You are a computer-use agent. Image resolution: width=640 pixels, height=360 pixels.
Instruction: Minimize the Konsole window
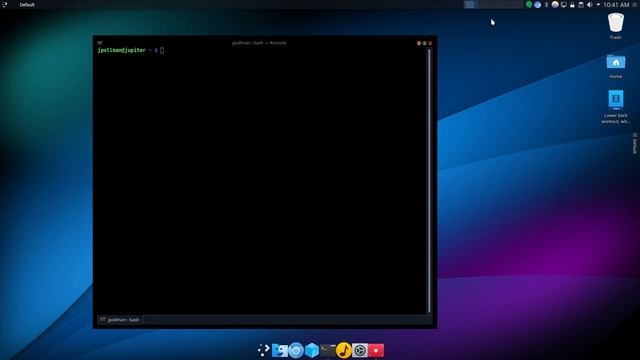(x=419, y=43)
